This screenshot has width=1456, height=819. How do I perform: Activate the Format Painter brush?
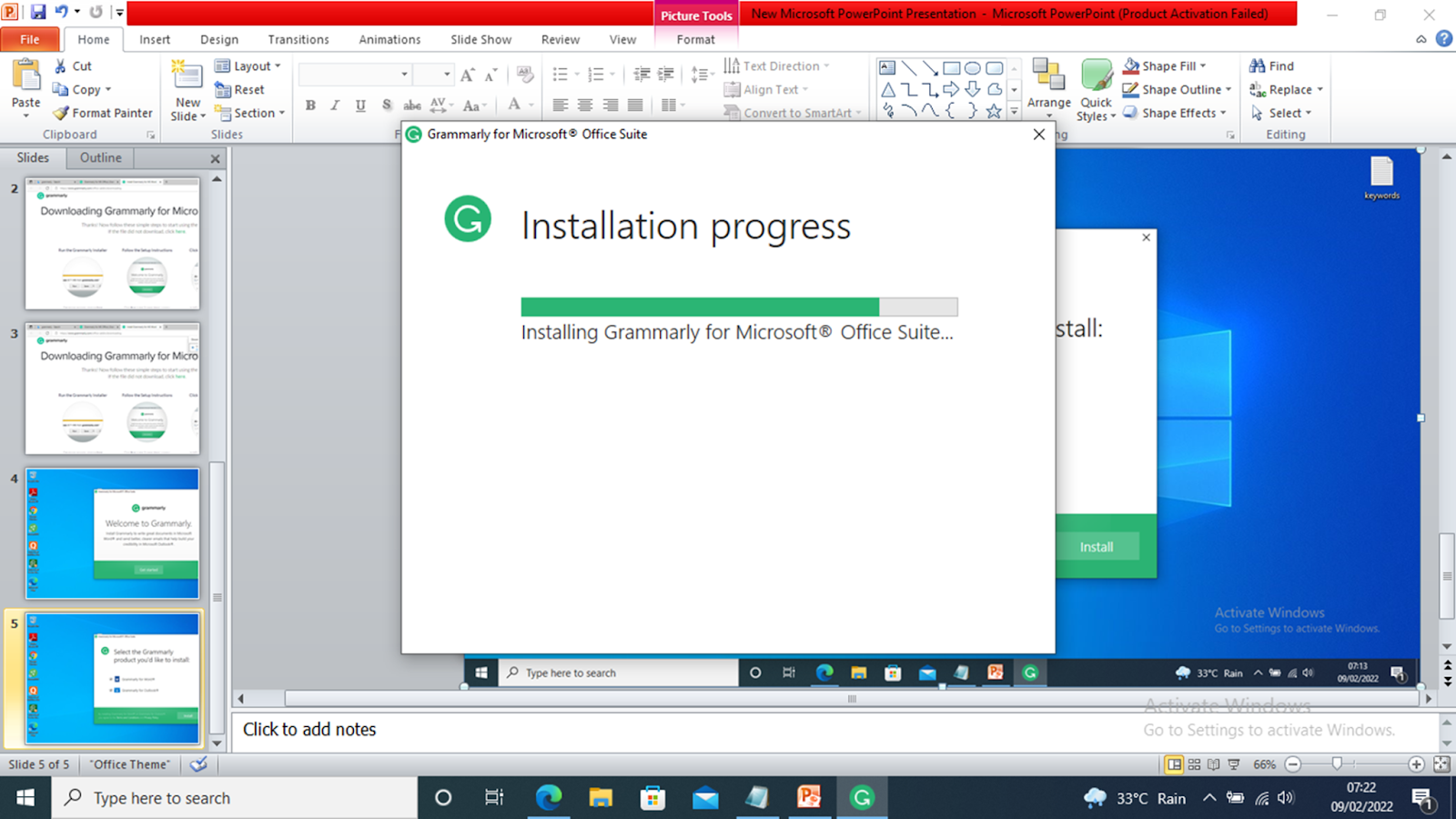[102, 113]
